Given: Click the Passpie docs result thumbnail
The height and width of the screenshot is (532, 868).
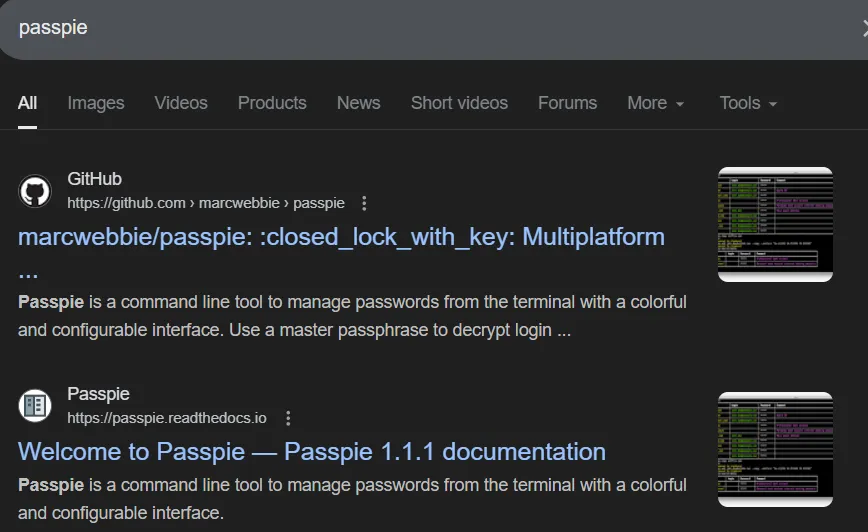Looking at the screenshot, I should coord(775,449).
